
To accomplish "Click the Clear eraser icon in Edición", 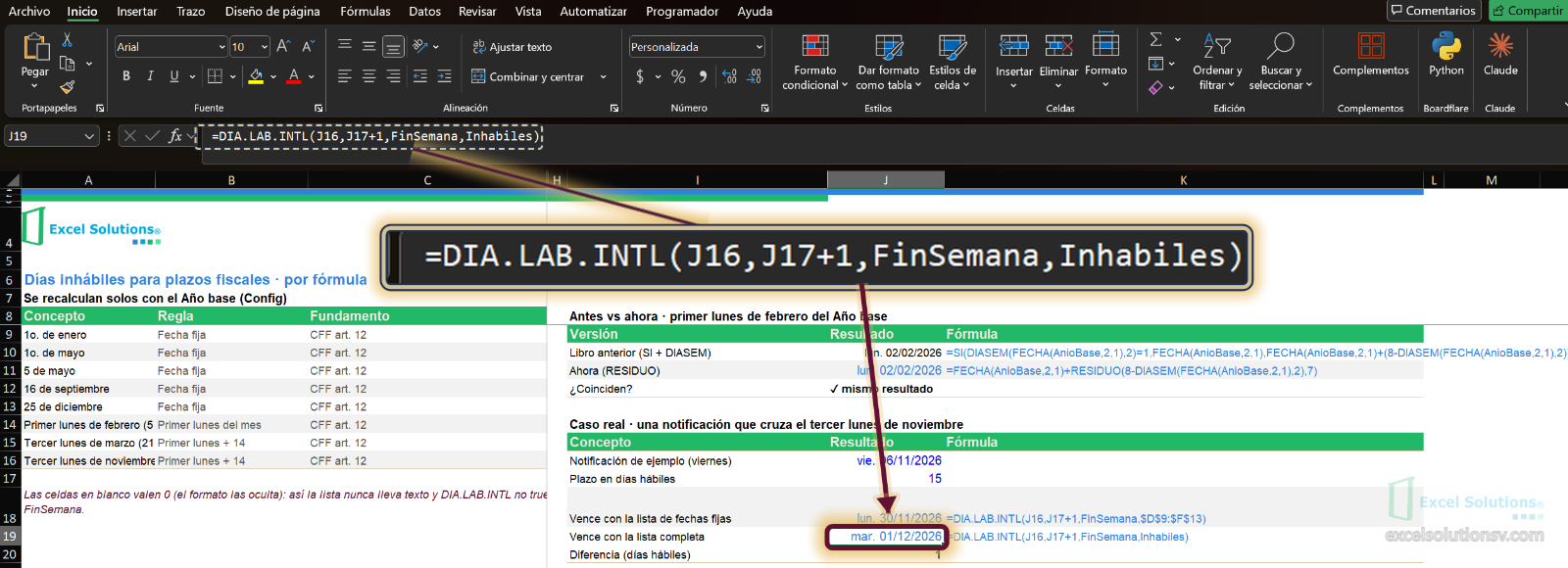I will [x=1156, y=87].
